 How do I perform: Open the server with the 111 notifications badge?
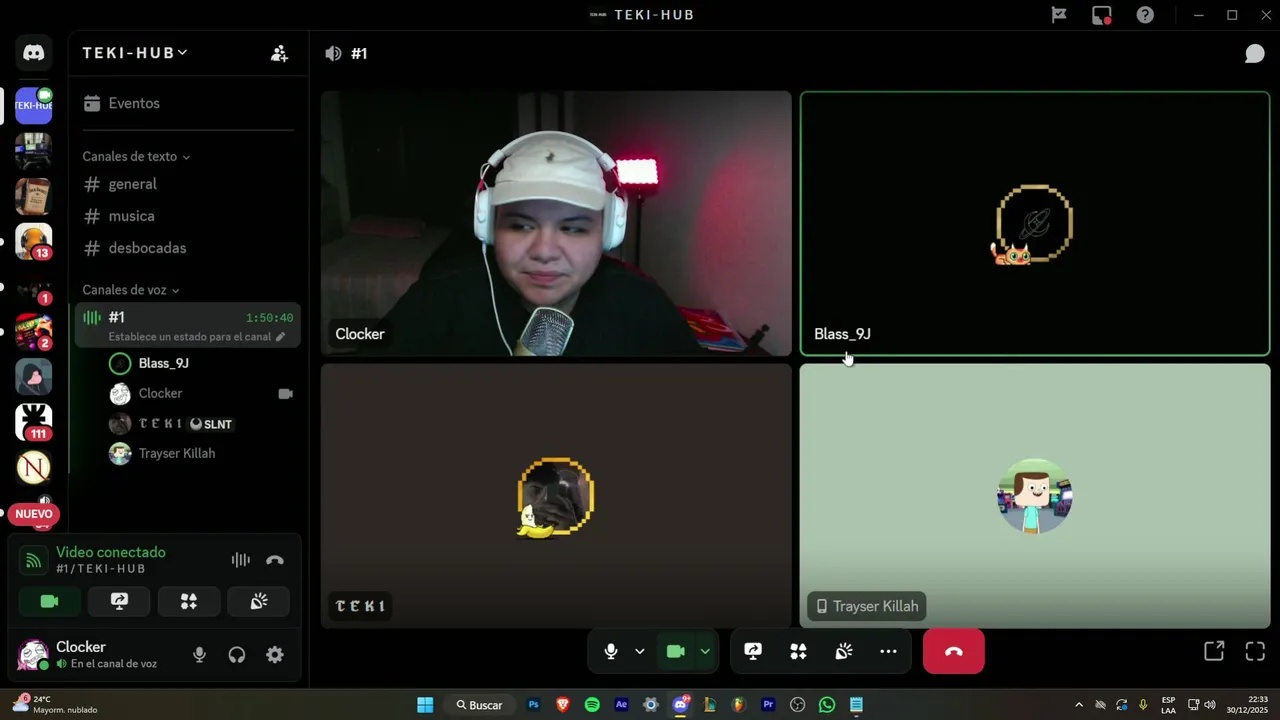click(x=34, y=422)
